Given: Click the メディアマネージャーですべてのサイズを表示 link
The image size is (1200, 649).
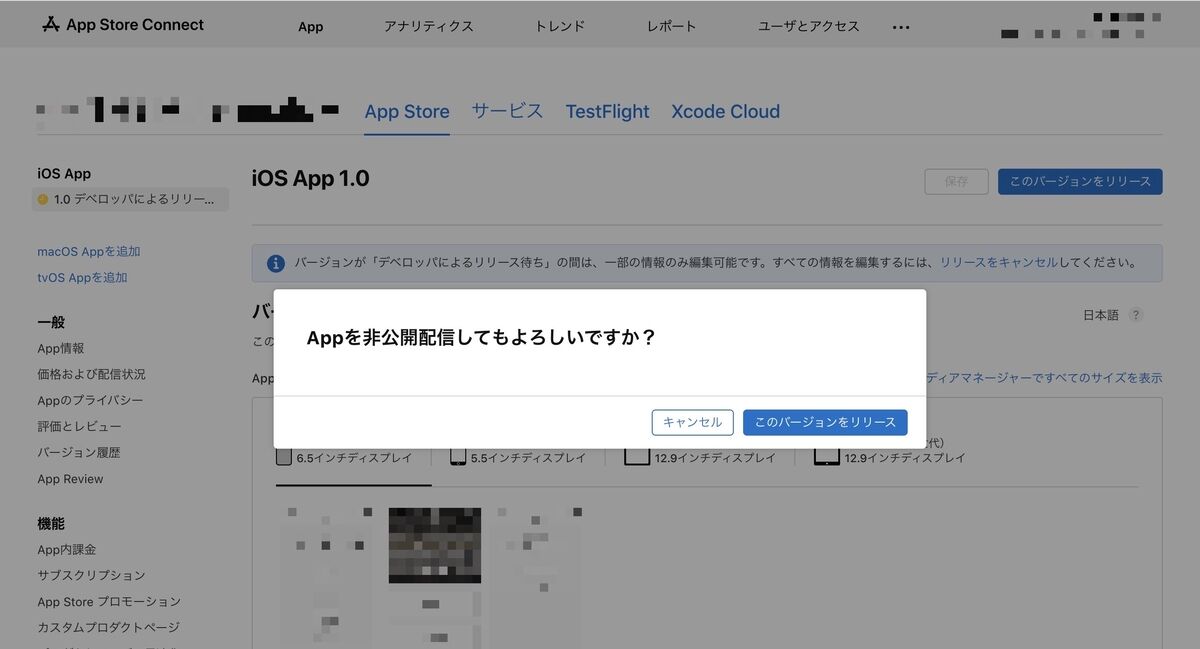Looking at the screenshot, I should click(x=1045, y=378).
